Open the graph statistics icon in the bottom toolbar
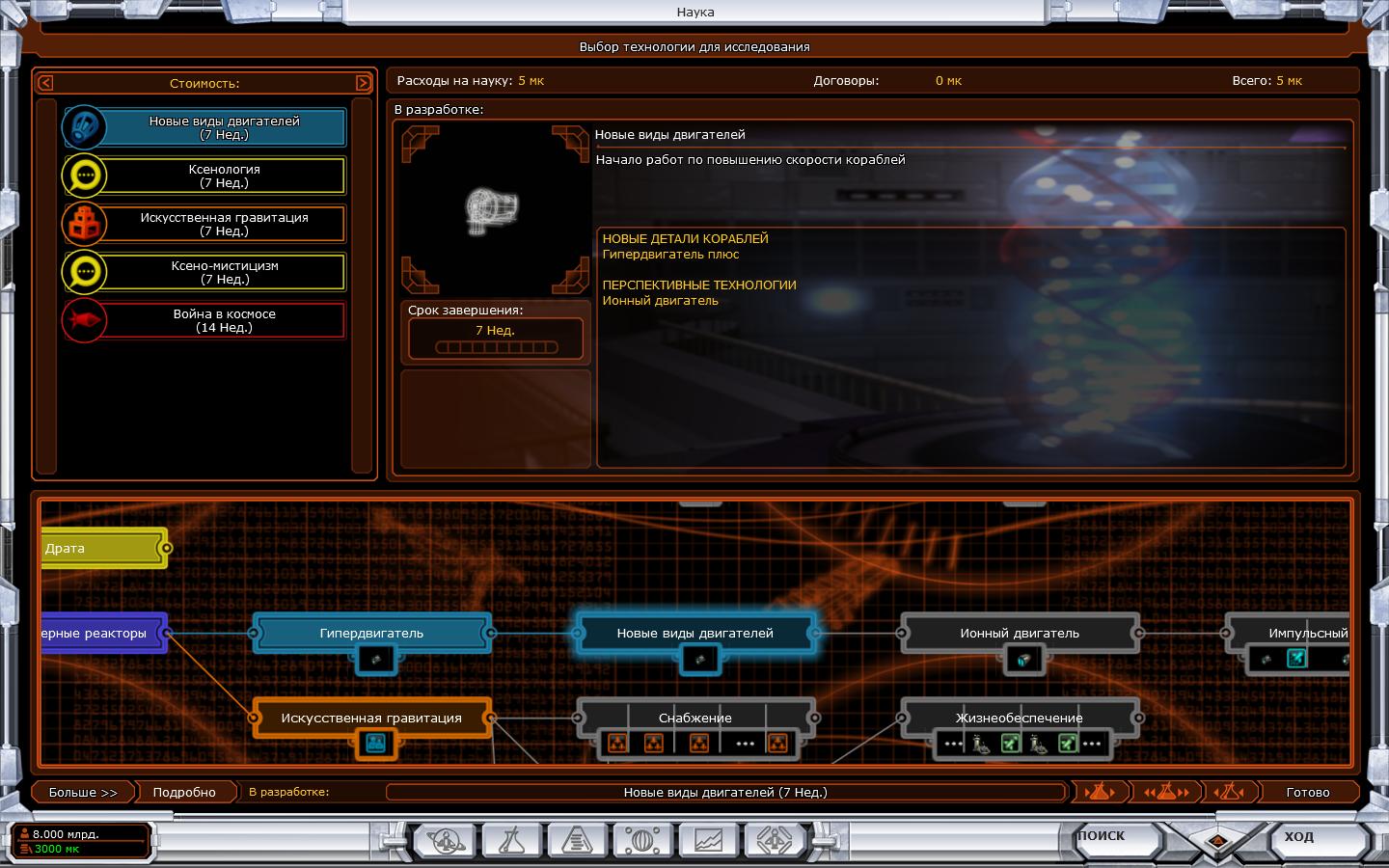Image resolution: width=1389 pixels, height=868 pixels. (x=707, y=840)
